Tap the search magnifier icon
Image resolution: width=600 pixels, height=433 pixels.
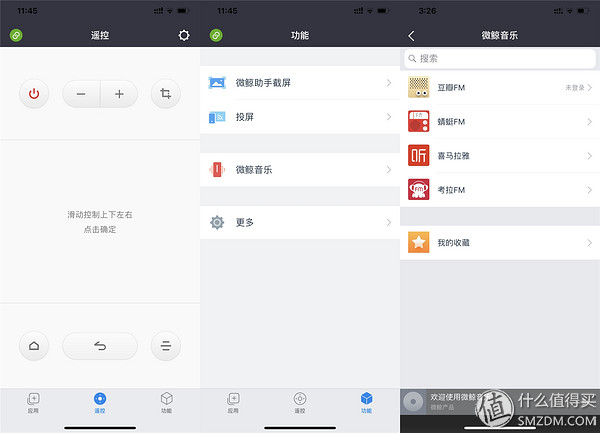(x=412, y=59)
